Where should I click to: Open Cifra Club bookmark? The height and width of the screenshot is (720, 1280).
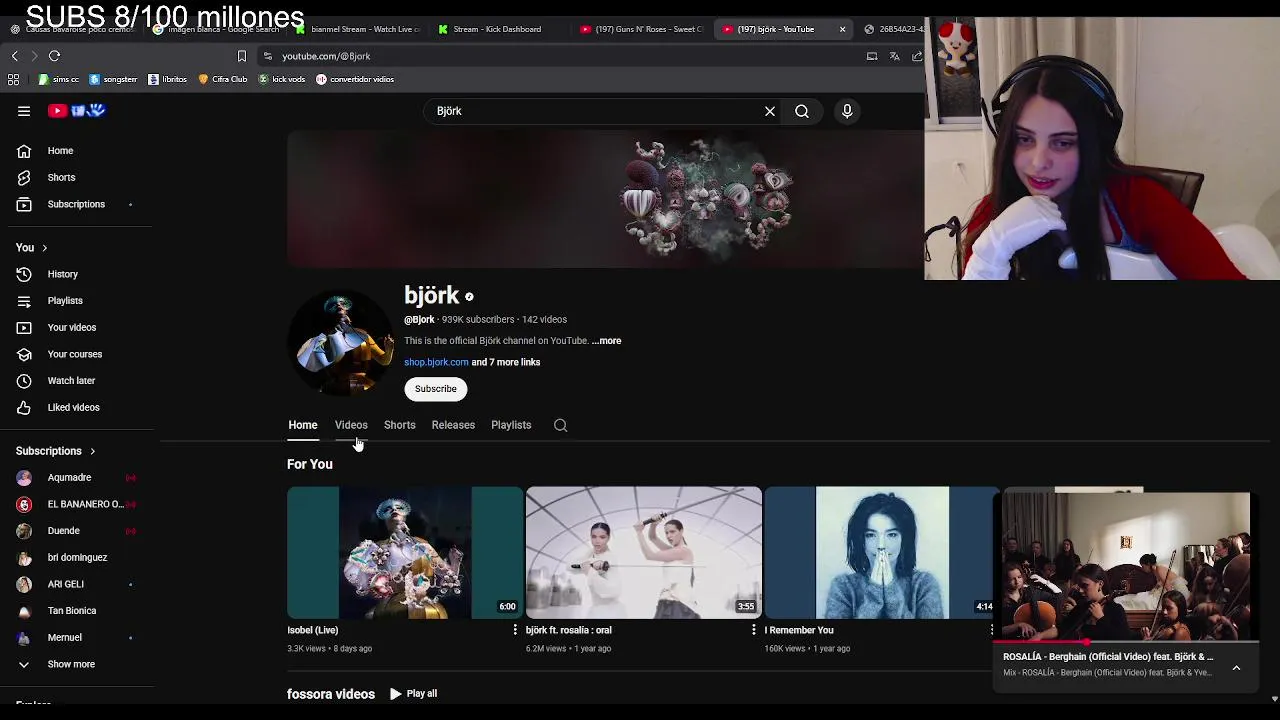[x=223, y=79]
